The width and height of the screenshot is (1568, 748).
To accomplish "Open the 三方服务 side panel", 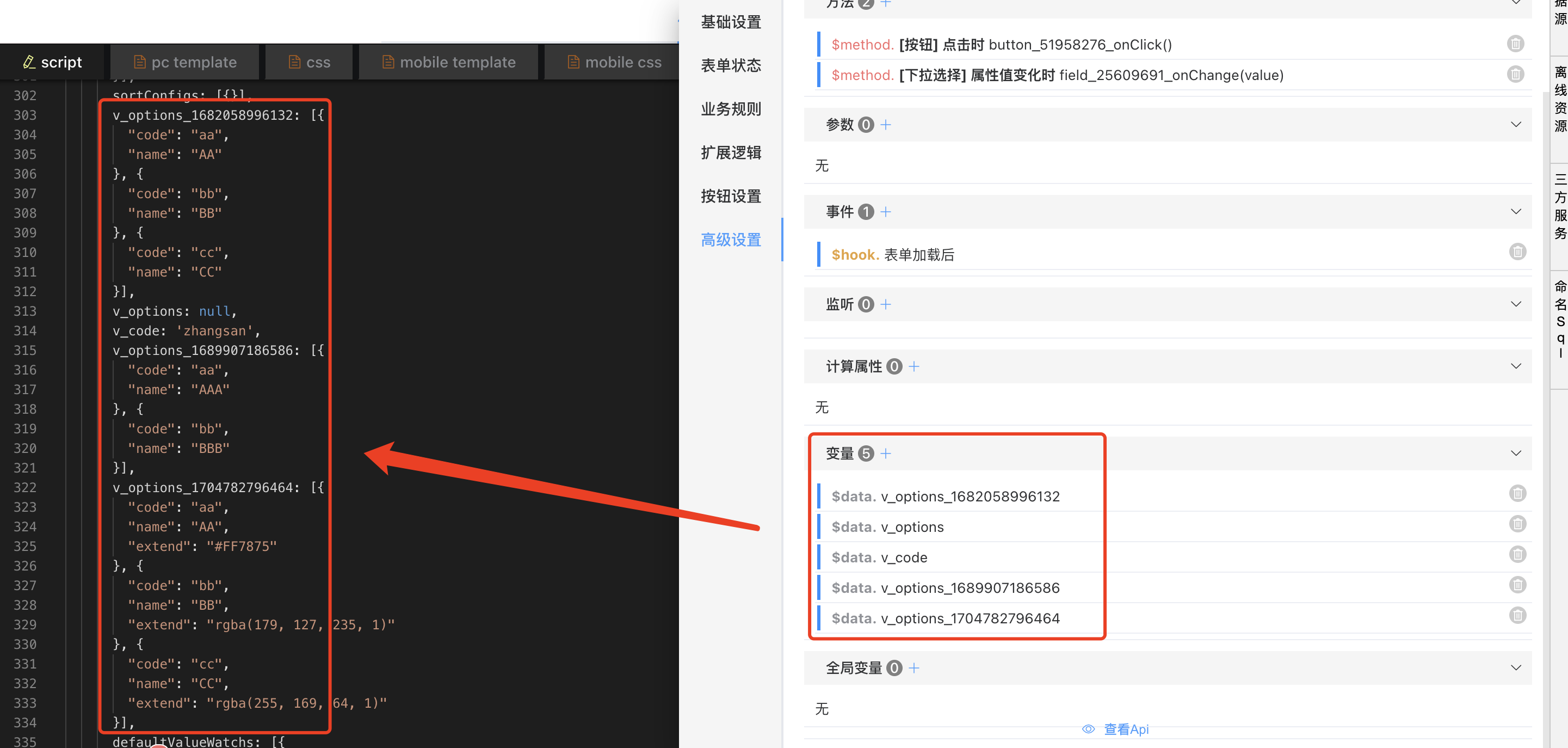I will (x=1560, y=206).
